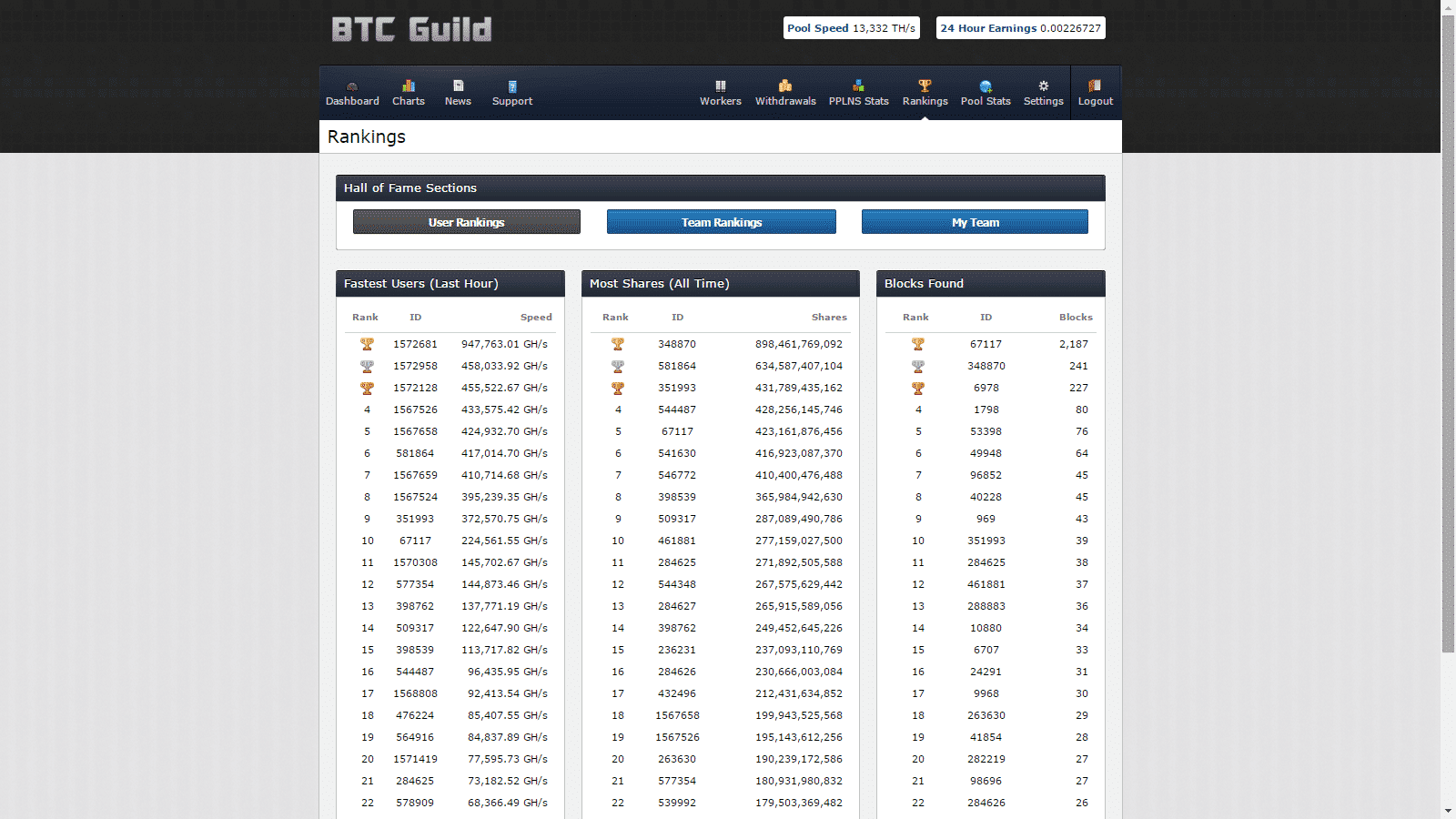Click ID 539992 in Most Shares

[x=677, y=803]
